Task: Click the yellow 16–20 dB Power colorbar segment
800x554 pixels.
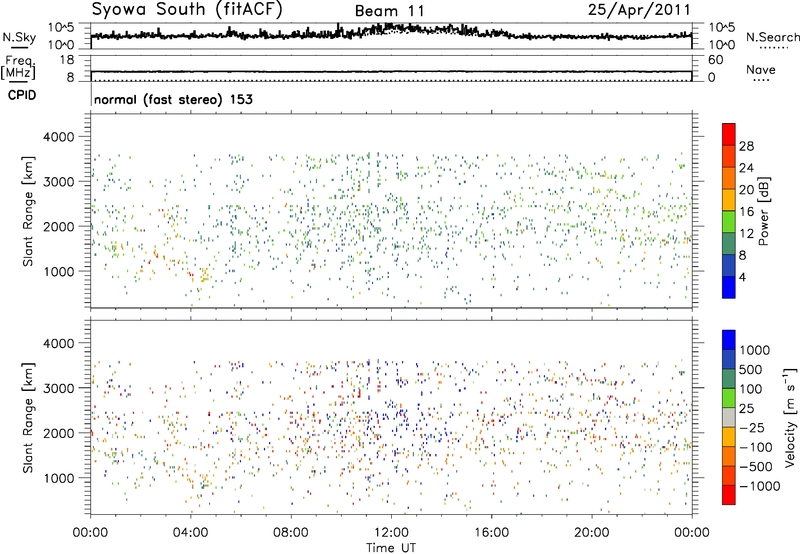Action: (x=729, y=199)
